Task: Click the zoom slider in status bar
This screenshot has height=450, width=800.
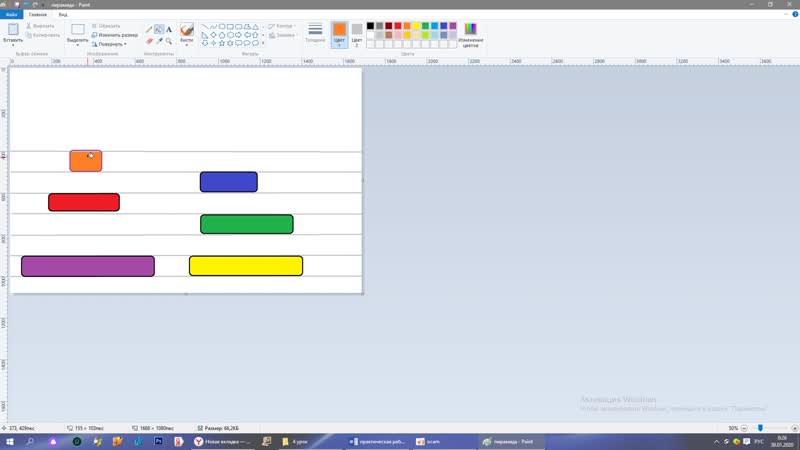Action: tap(760, 428)
